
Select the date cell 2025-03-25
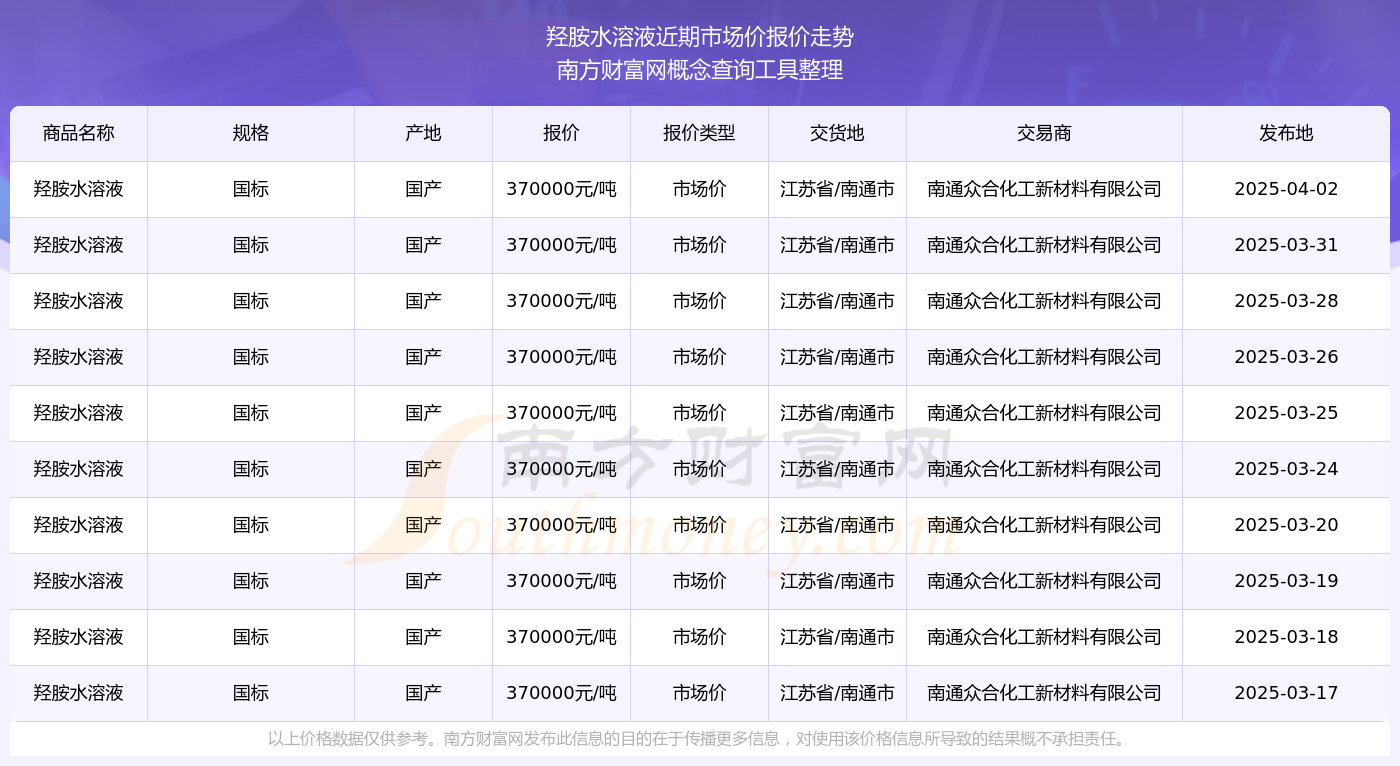pyautogui.click(x=1286, y=413)
